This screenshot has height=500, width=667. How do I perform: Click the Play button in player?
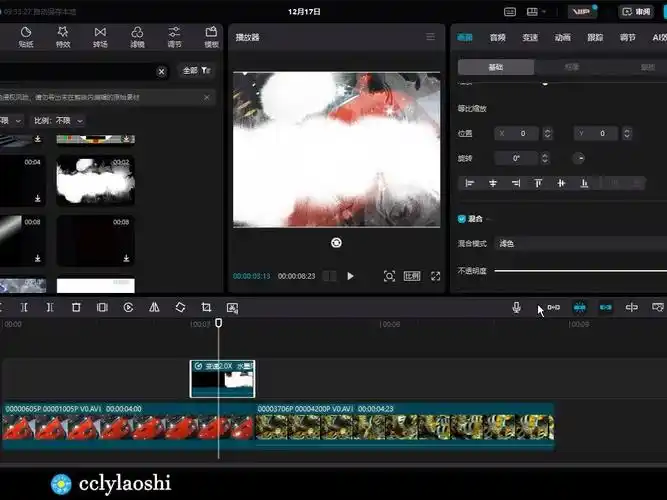350,276
